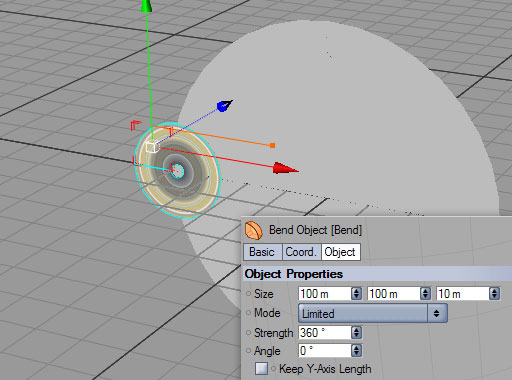The image size is (512, 380).
Task: Click the stepper of the first Size field
Action: (356, 294)
